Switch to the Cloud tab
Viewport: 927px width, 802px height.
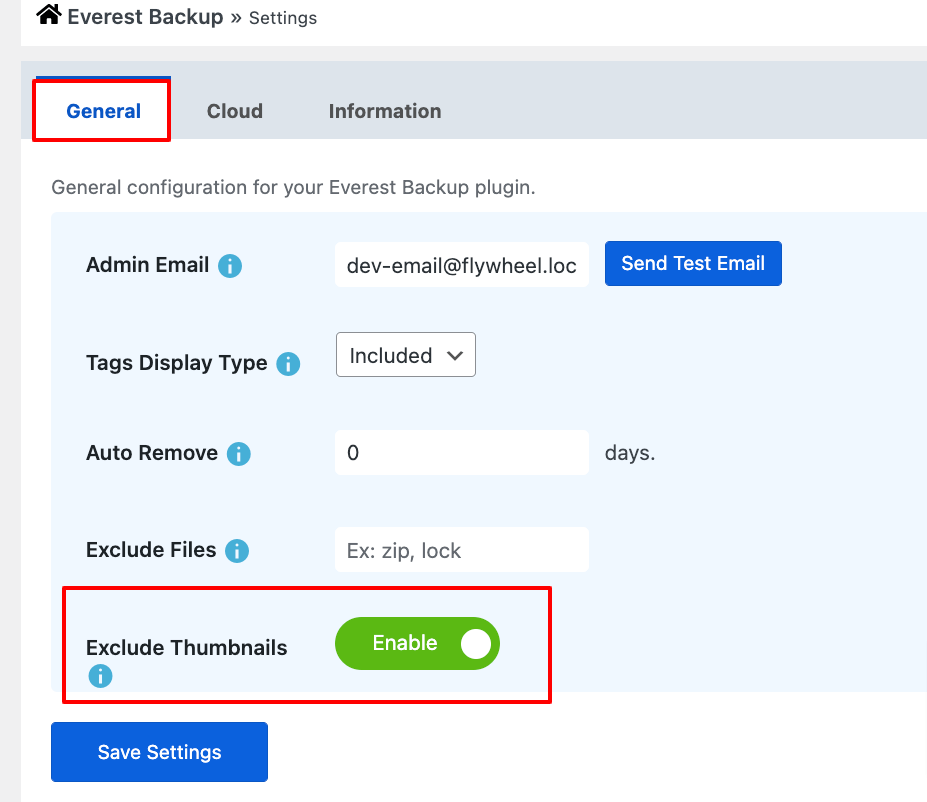point(234,111)
